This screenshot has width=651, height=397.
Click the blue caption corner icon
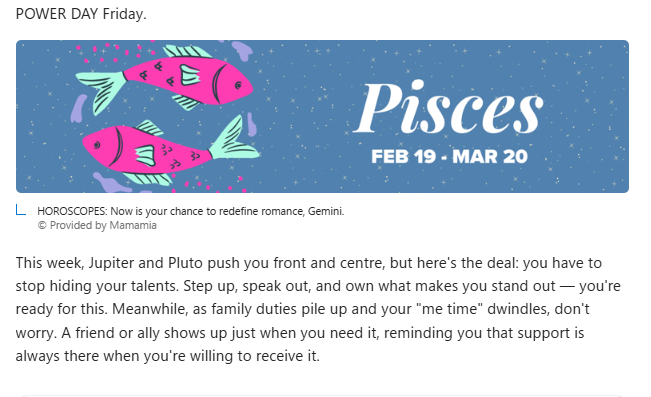(x=21, y=210)
